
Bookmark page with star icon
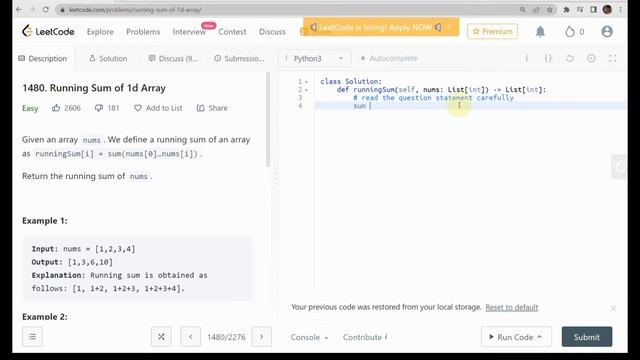[x=550, y=9]
